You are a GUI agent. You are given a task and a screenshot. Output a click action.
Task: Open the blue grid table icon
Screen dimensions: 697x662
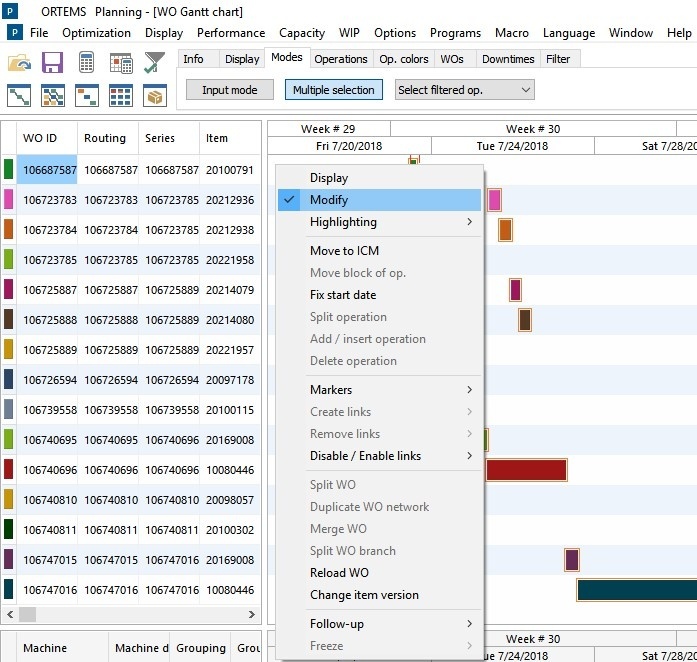coord(121,96)
